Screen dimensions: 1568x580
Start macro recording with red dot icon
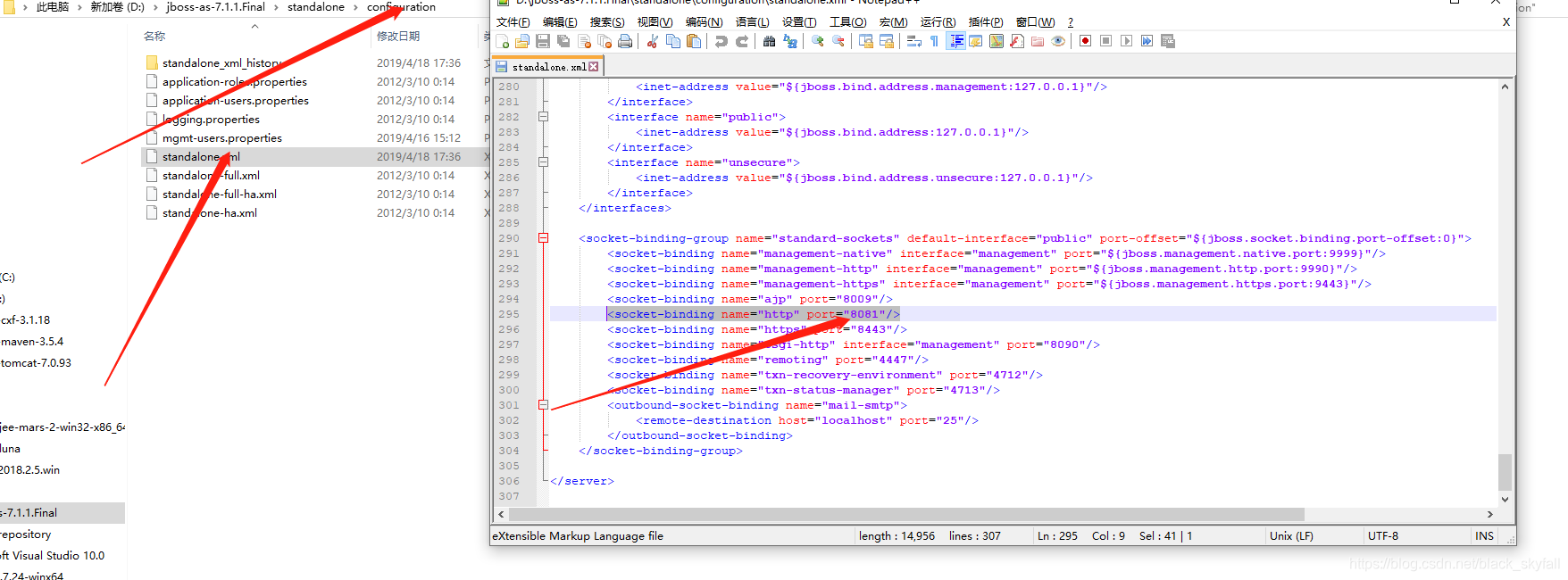pyautogui.click(x=1085, y=41)
